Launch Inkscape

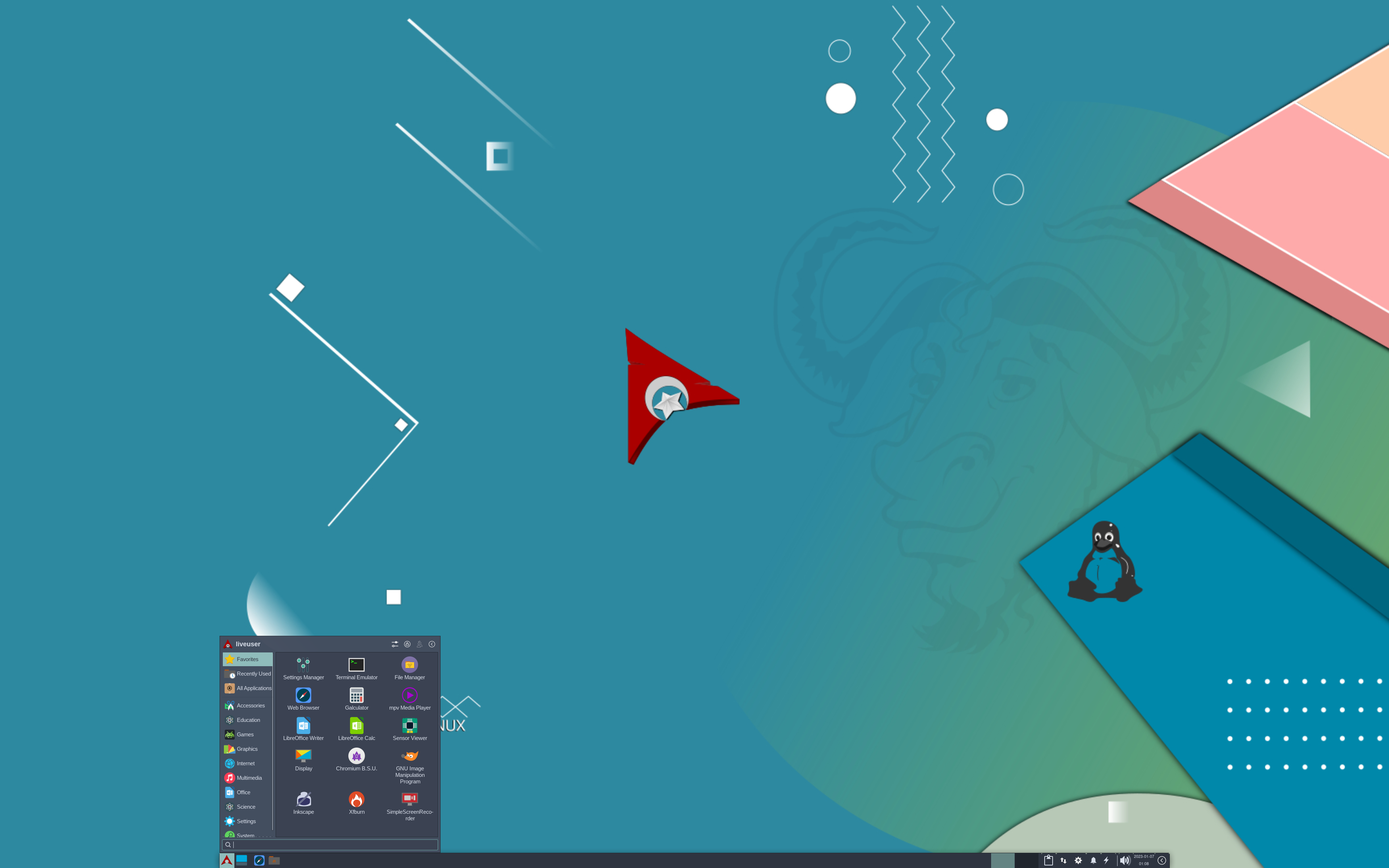pos(303,803)
